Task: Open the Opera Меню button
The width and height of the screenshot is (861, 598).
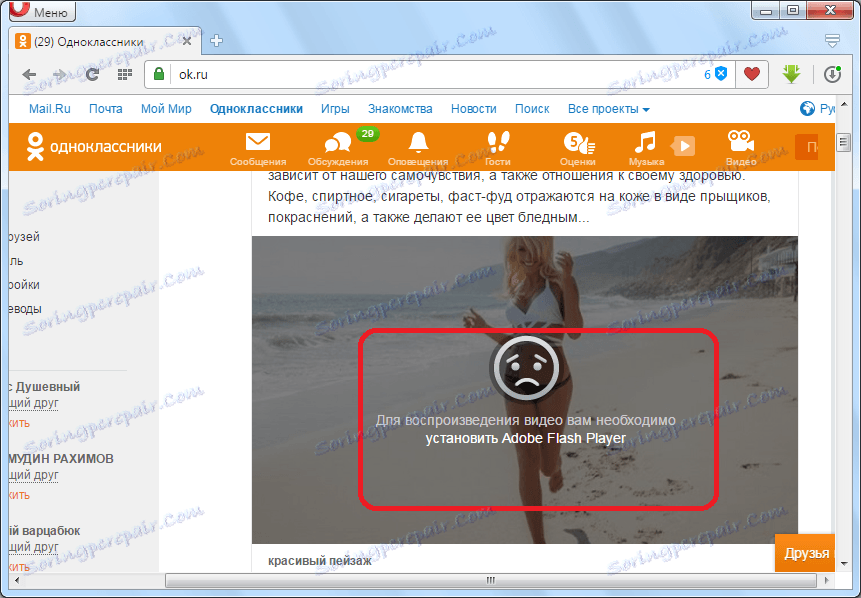Action: pyautogui.click(x=42, y=10)
